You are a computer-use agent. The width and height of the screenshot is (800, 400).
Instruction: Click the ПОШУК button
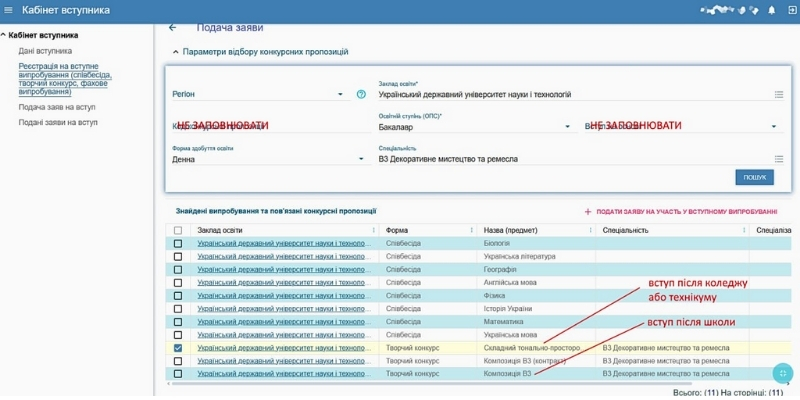754,177
